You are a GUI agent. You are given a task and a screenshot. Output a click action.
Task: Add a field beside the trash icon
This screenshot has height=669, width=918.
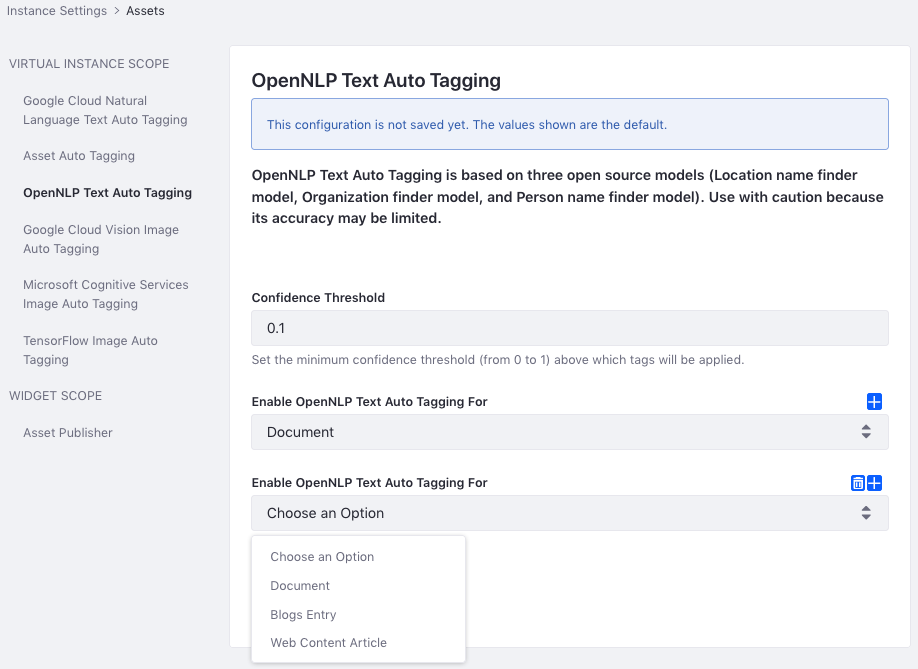(874, 483)
